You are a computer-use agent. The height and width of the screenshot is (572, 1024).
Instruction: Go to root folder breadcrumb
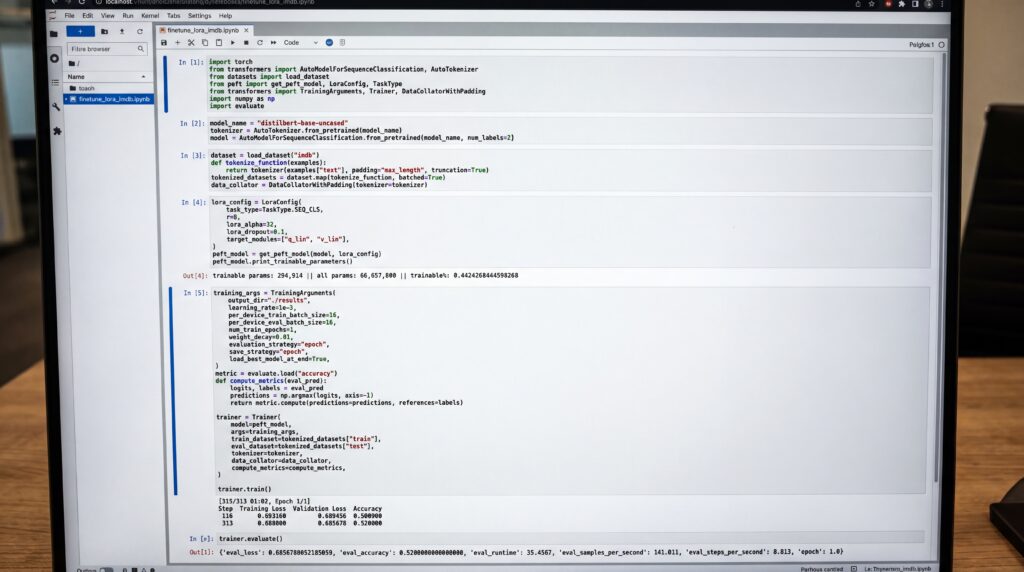point(74,64)
